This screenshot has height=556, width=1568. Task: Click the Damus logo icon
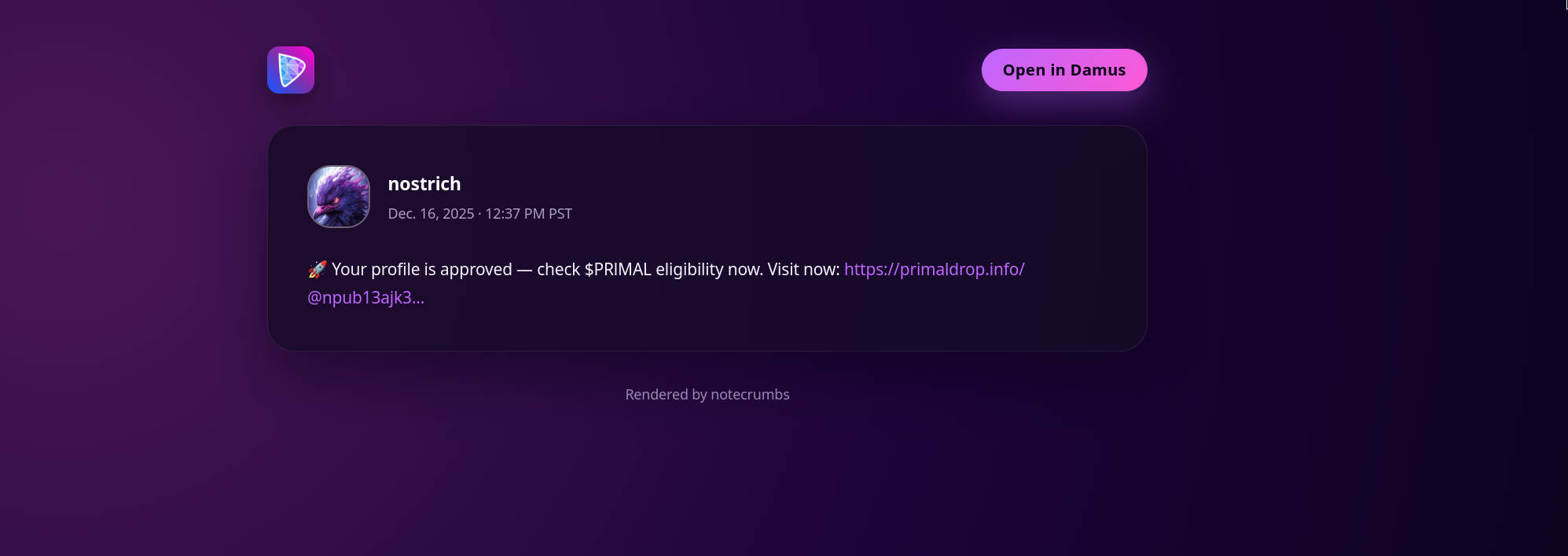click(x=291, y=70)
